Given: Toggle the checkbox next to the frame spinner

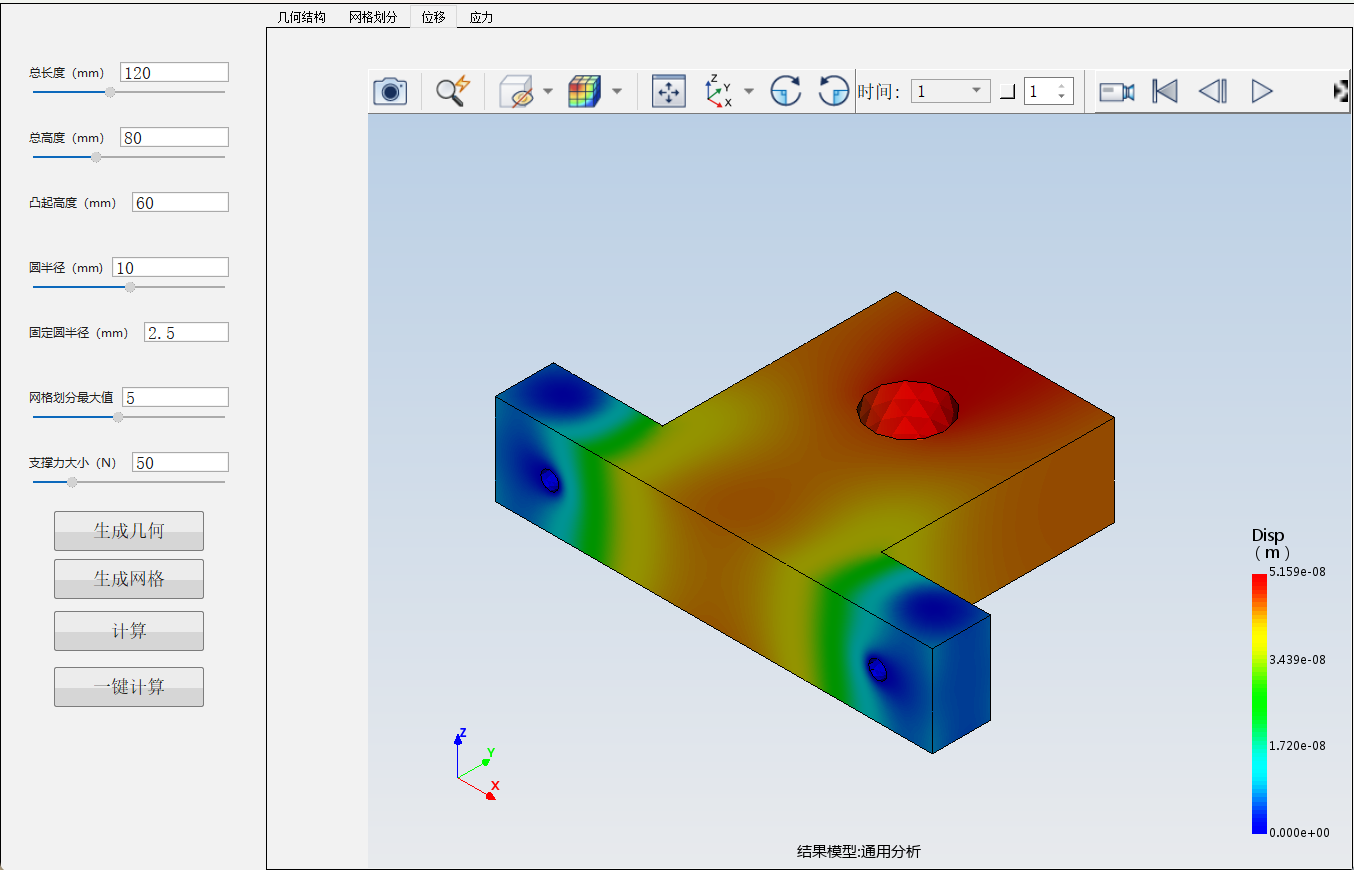Looking at the screenshot, I should (x=1007, y=92).
